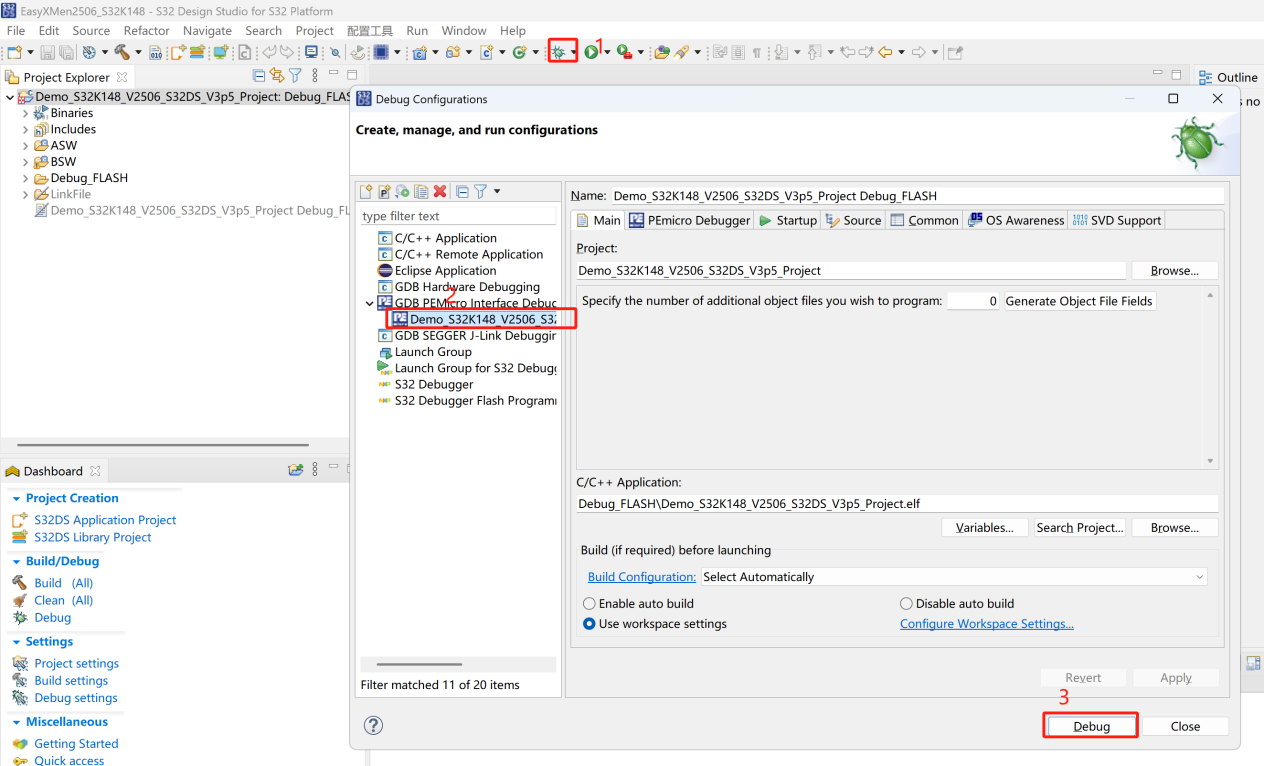This screenshot has width=1264, height=766.
Task: Click the New file icon in main toolbar
Action: 15,52
